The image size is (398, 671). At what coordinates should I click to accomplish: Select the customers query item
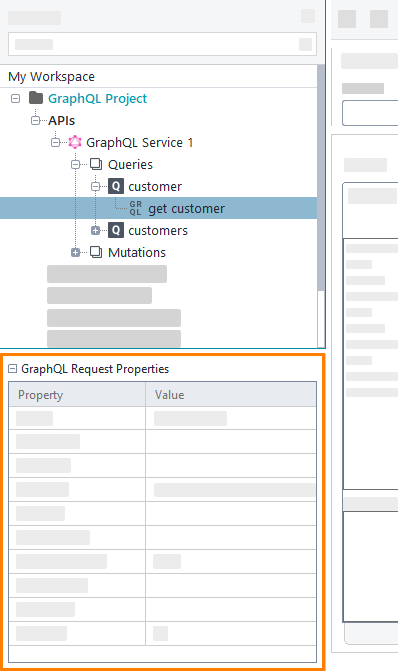tap(158, 231)
